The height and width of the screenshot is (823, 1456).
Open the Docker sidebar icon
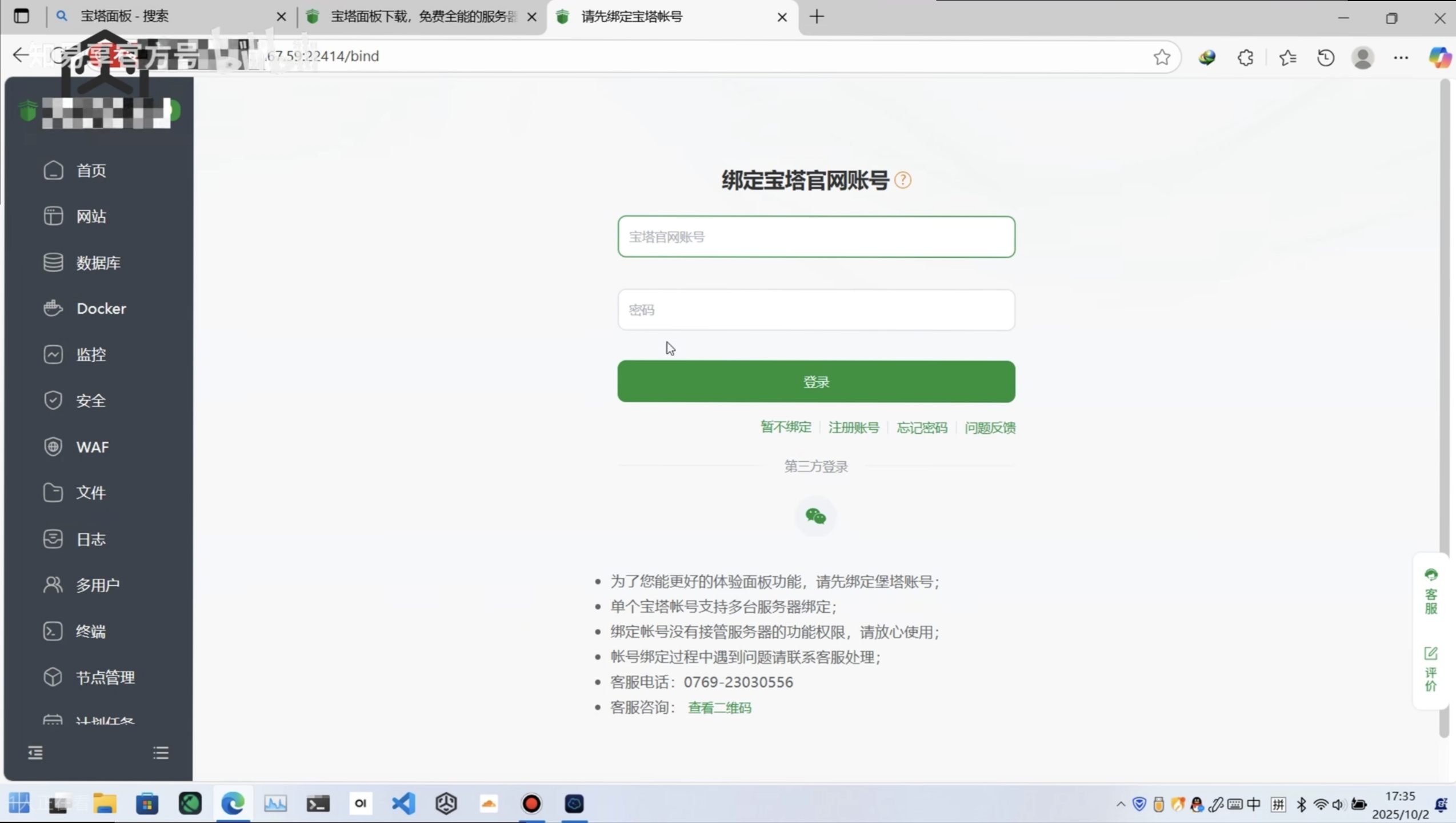(x=53, y=308)
